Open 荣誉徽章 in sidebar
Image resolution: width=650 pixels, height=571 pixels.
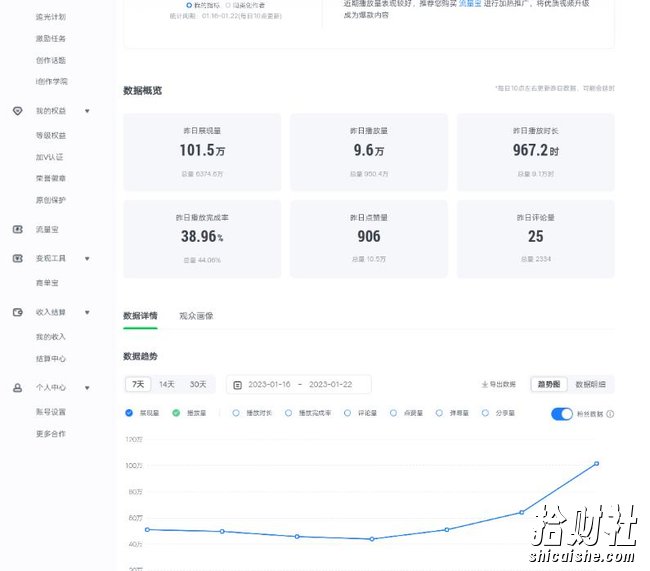(x=51, y=178)
